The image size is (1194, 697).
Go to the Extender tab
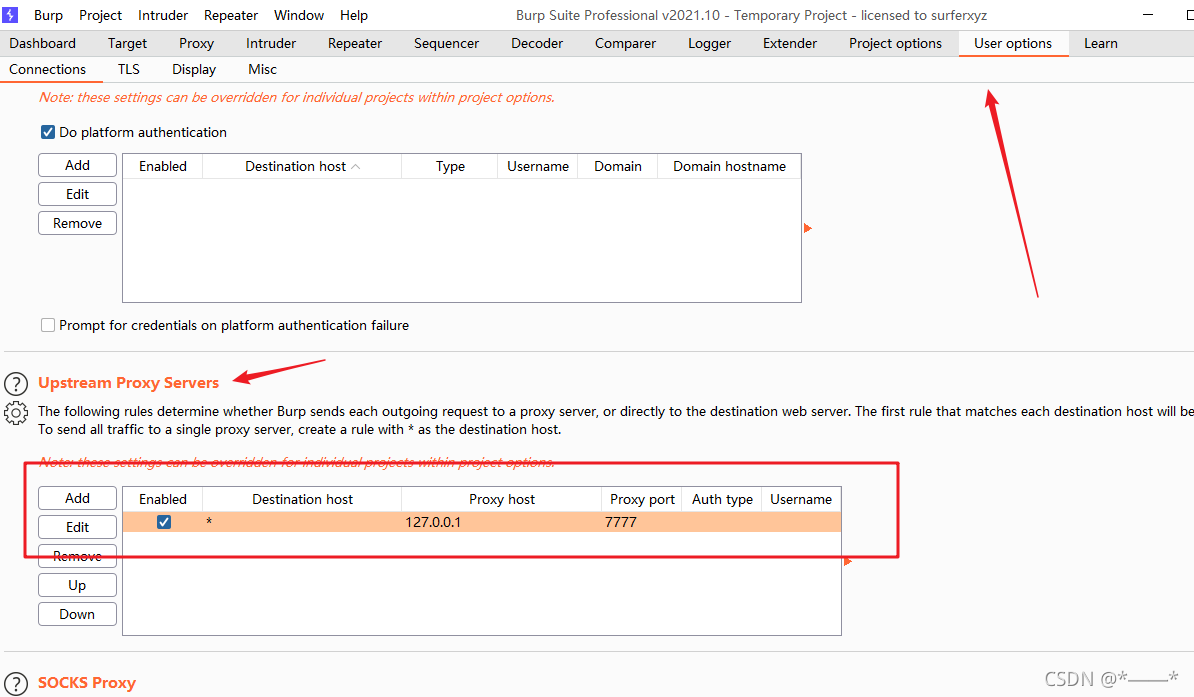(789, 43)
